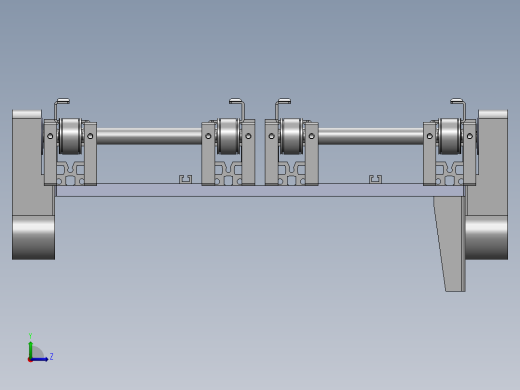Image resolution: width=520 pixels, height=390 pixels.
Task: Select the small C-channel clip under the right shaft
Action: 375,179
